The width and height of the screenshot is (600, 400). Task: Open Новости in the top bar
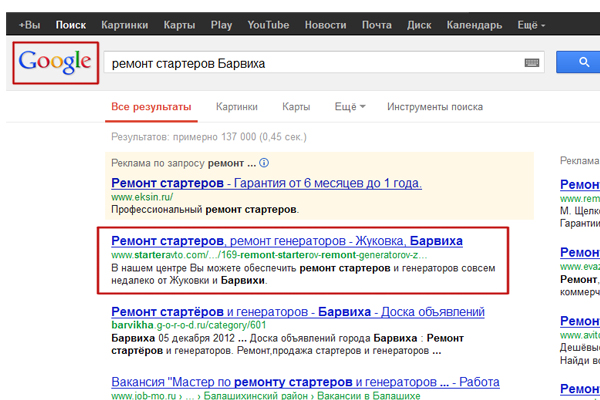pyautogui.click(x=326, y=25)
